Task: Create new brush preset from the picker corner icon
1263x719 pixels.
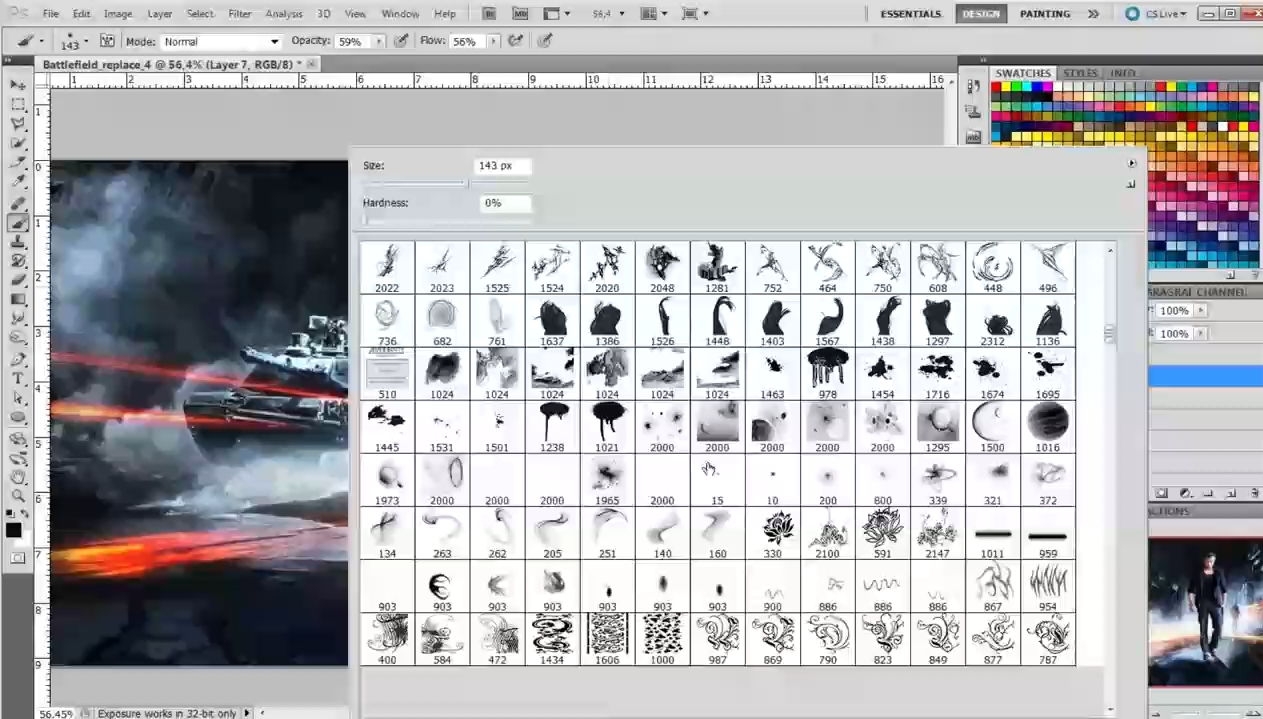Action: click(1132, 184)
